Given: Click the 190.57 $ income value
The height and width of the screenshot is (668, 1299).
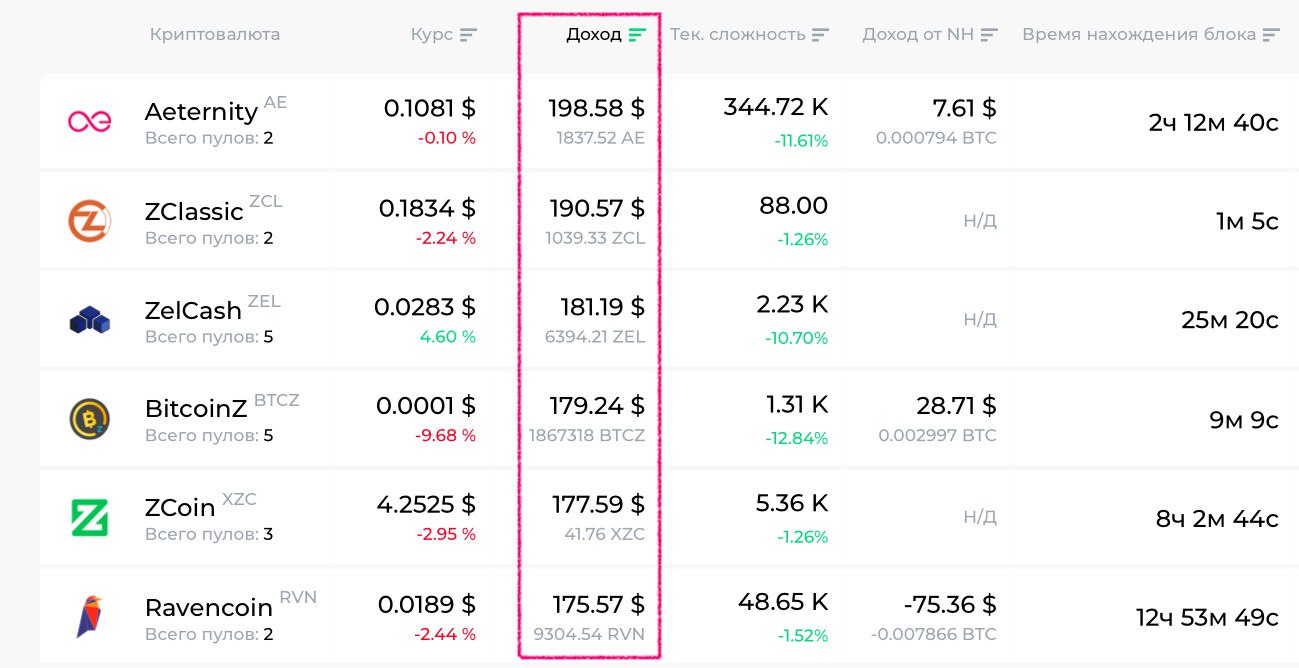Looking at the screenshot, I should (597, 208).
